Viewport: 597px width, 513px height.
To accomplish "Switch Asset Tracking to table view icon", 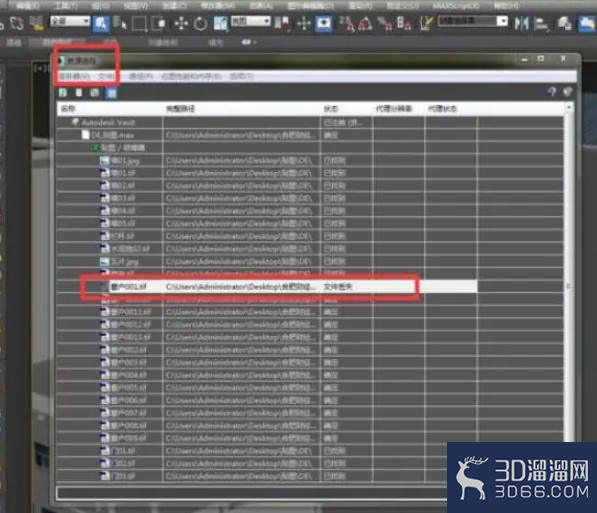I will (x=111, y=93).
